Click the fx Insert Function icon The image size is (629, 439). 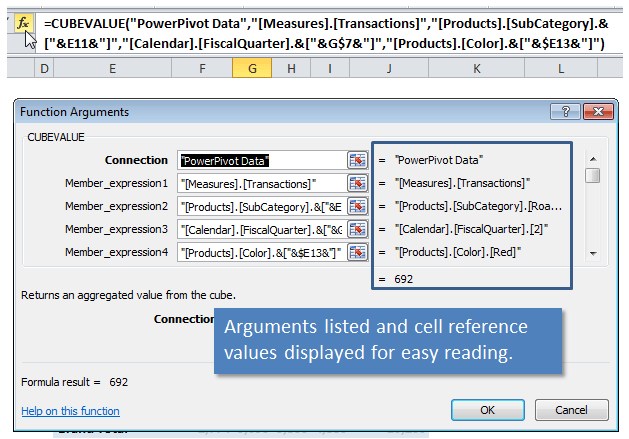23,23
